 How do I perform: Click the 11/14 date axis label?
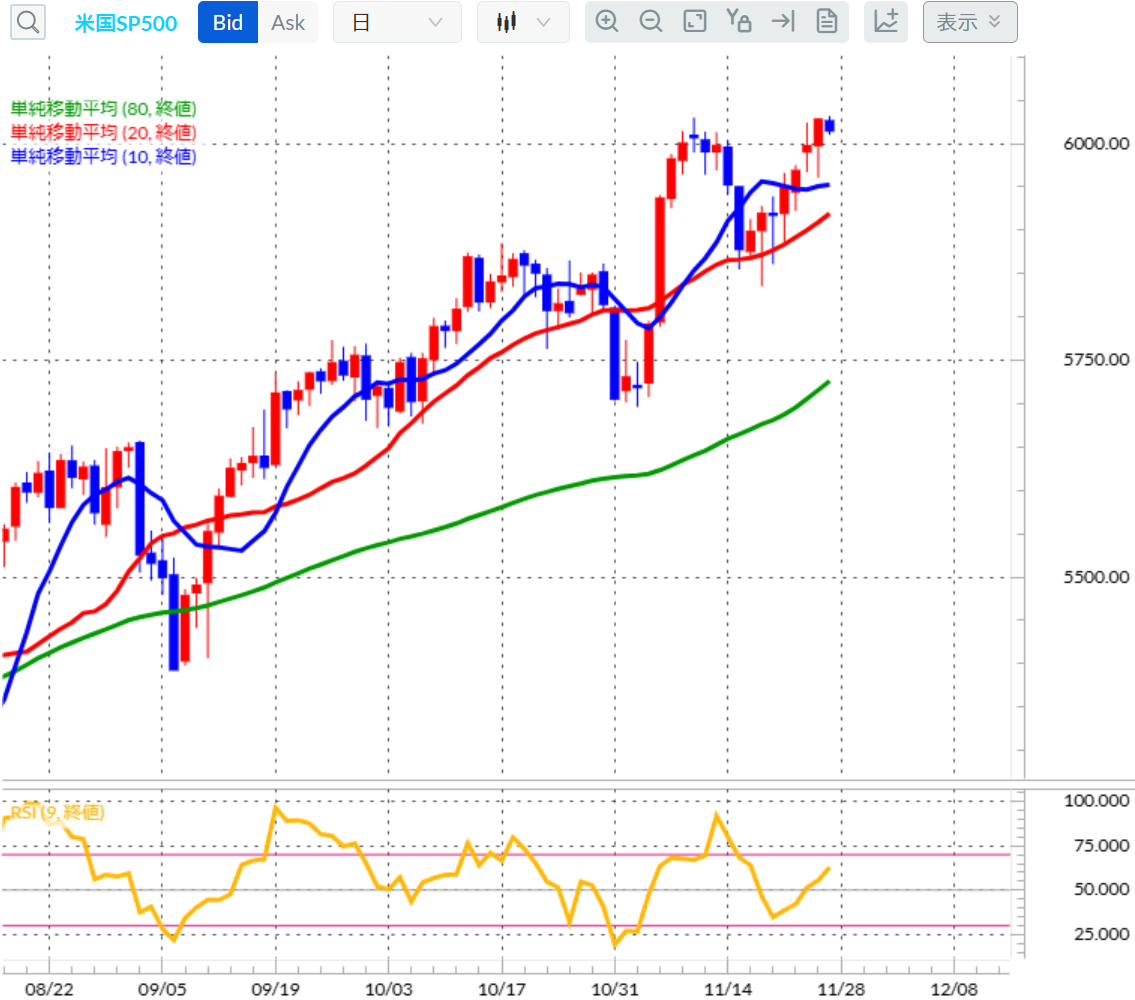point(728,989)
